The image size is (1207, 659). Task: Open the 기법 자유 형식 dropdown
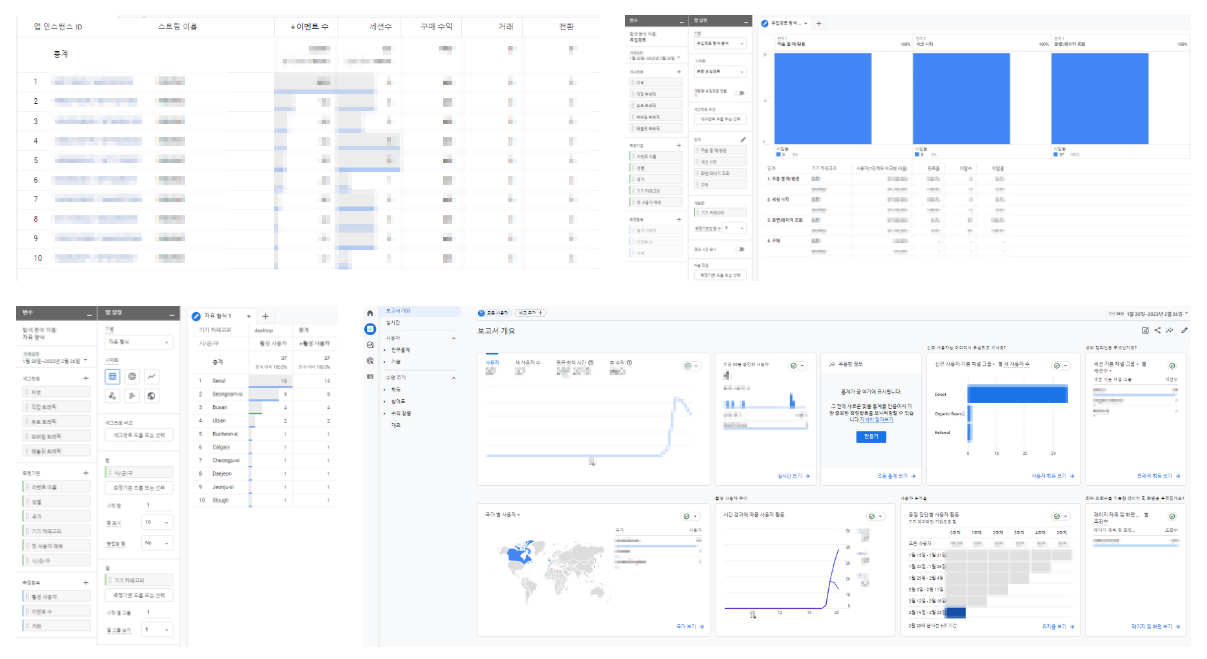coord(139,341)
